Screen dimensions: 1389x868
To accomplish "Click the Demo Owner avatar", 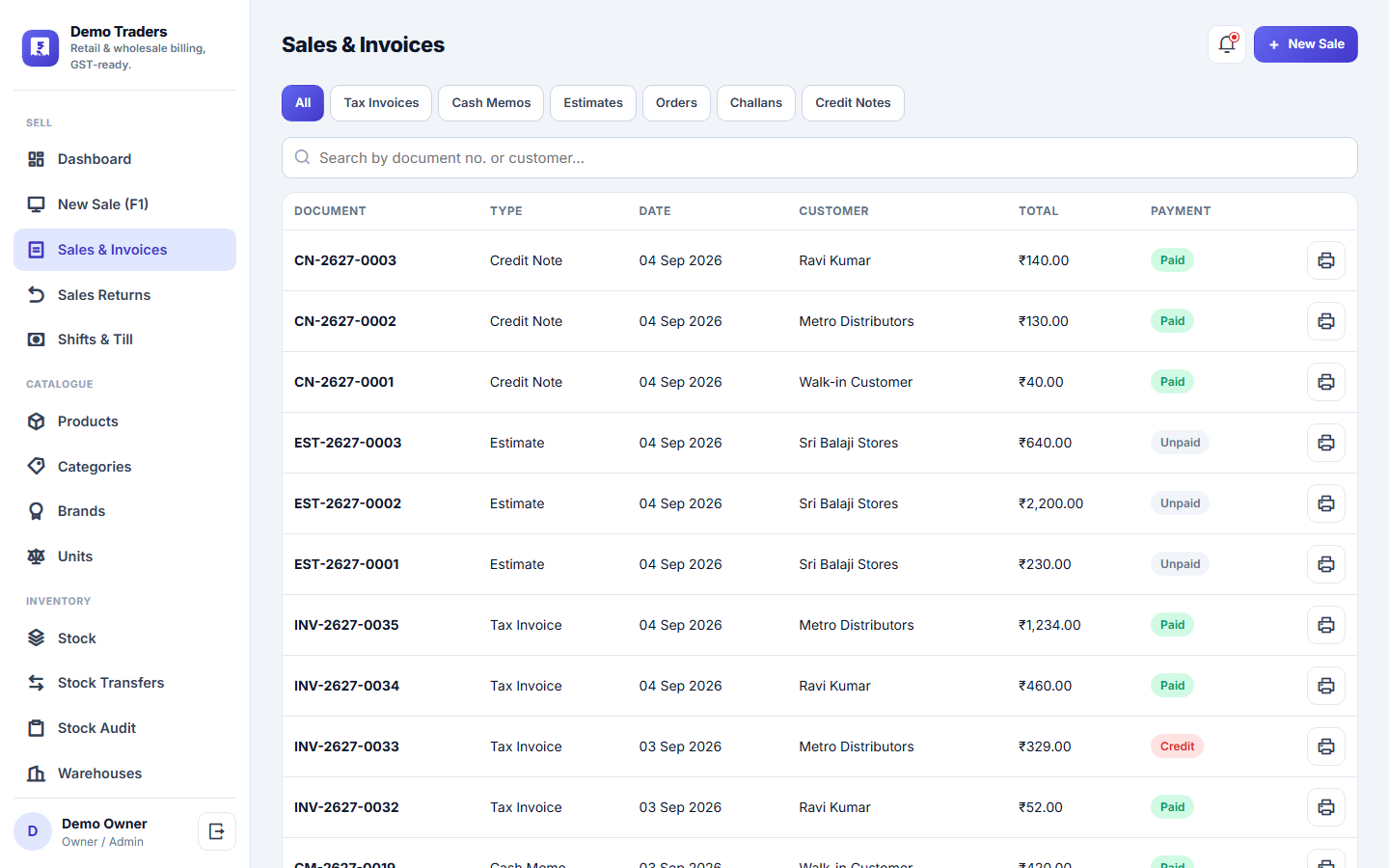I will click(x=33, y=831).
